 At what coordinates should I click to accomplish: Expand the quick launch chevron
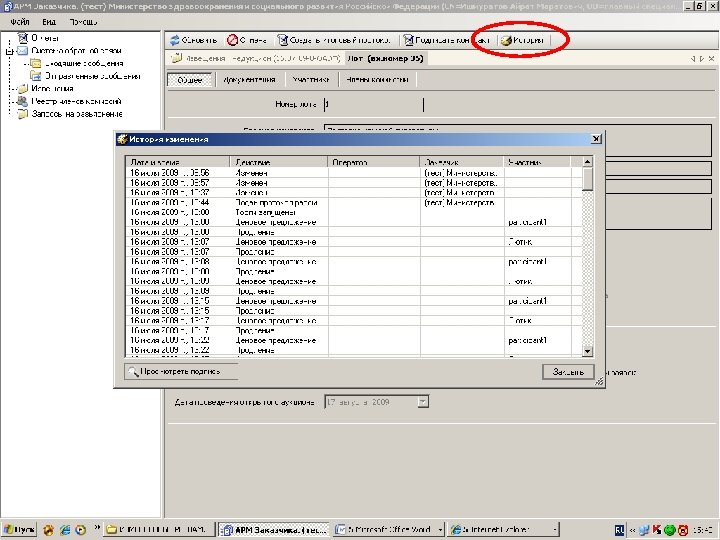point(97,528)
